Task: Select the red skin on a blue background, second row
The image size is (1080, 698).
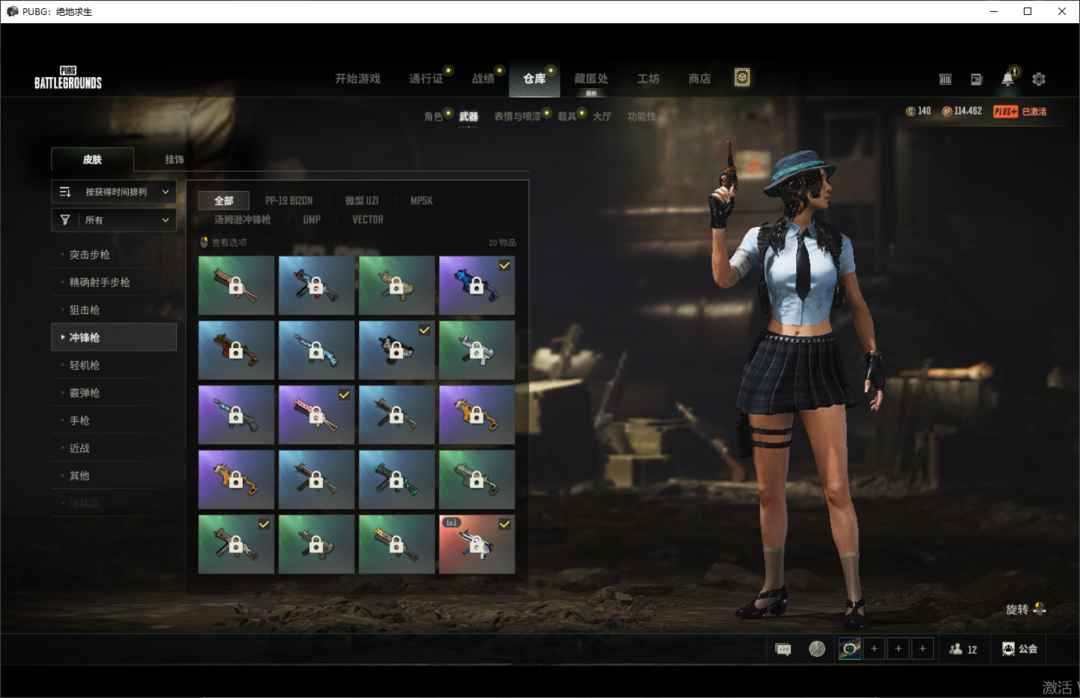Action: click(236, 350)
